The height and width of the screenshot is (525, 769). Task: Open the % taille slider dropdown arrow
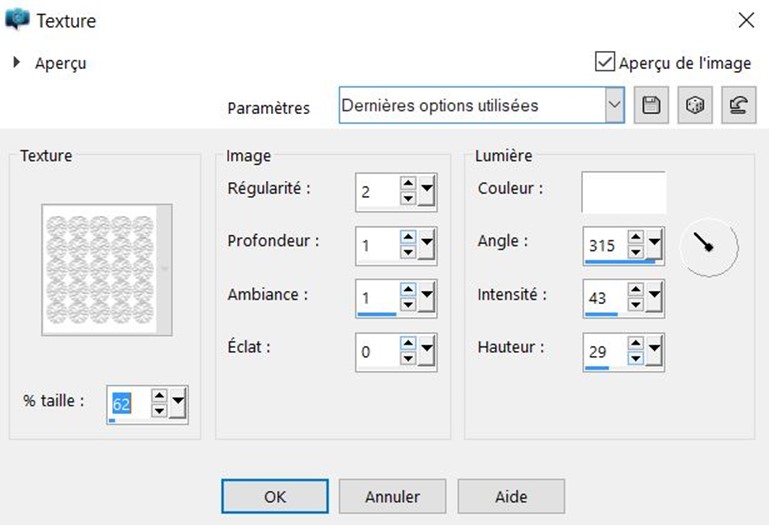[x=178, y=403]
